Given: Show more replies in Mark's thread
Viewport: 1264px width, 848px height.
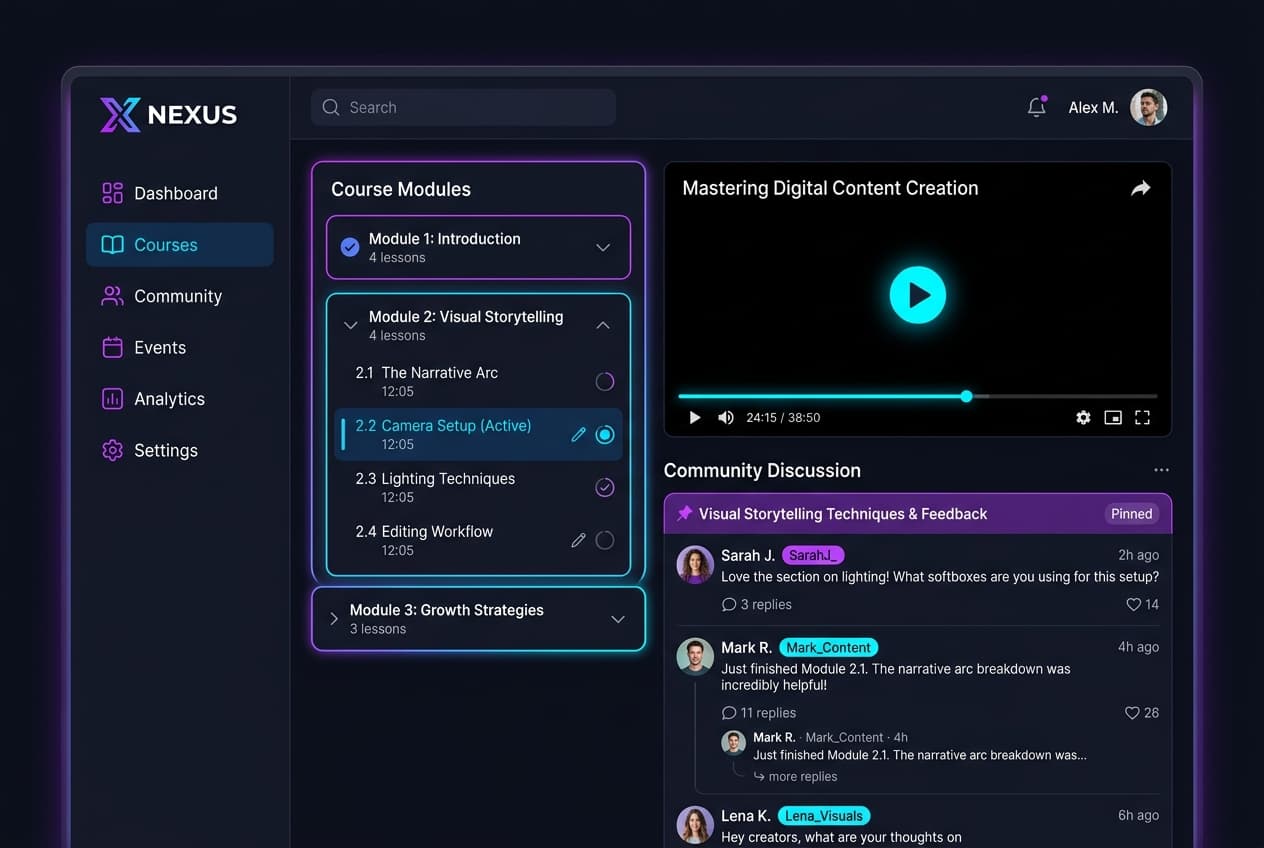Looking at the screenshot, I should tap(795, 777).
